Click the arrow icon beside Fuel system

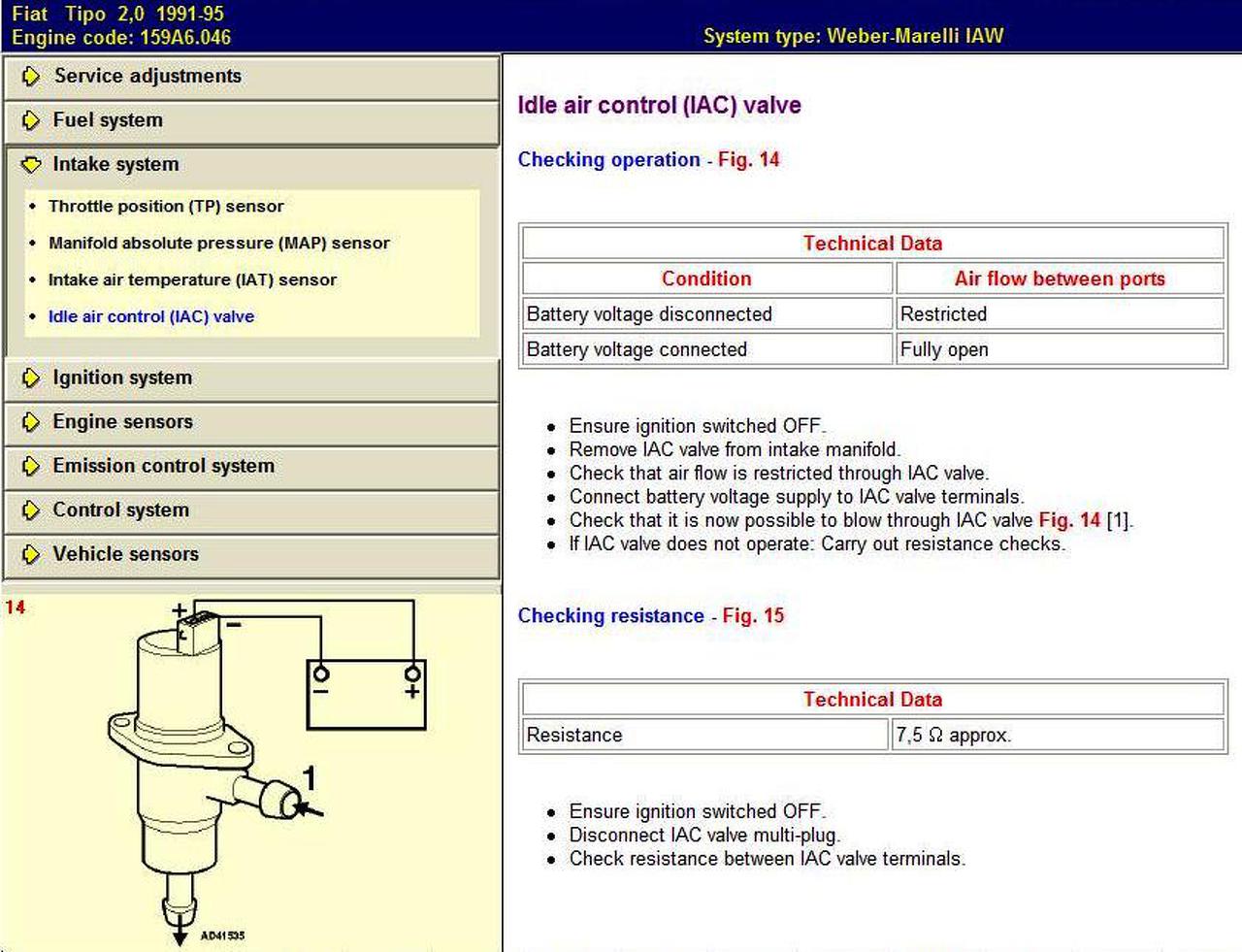point(31,120)
